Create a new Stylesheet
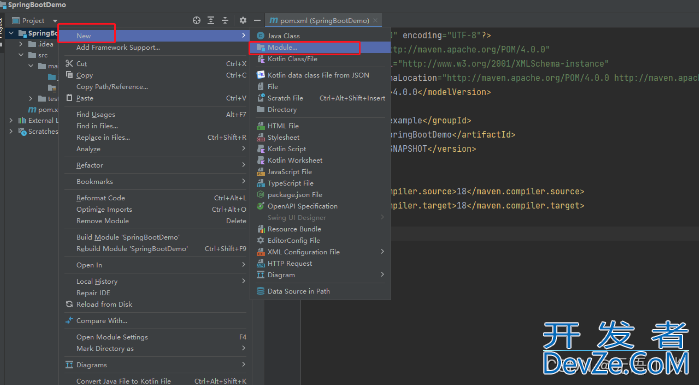699x385 pixels. pyautogui.click(x=321, y=138)
